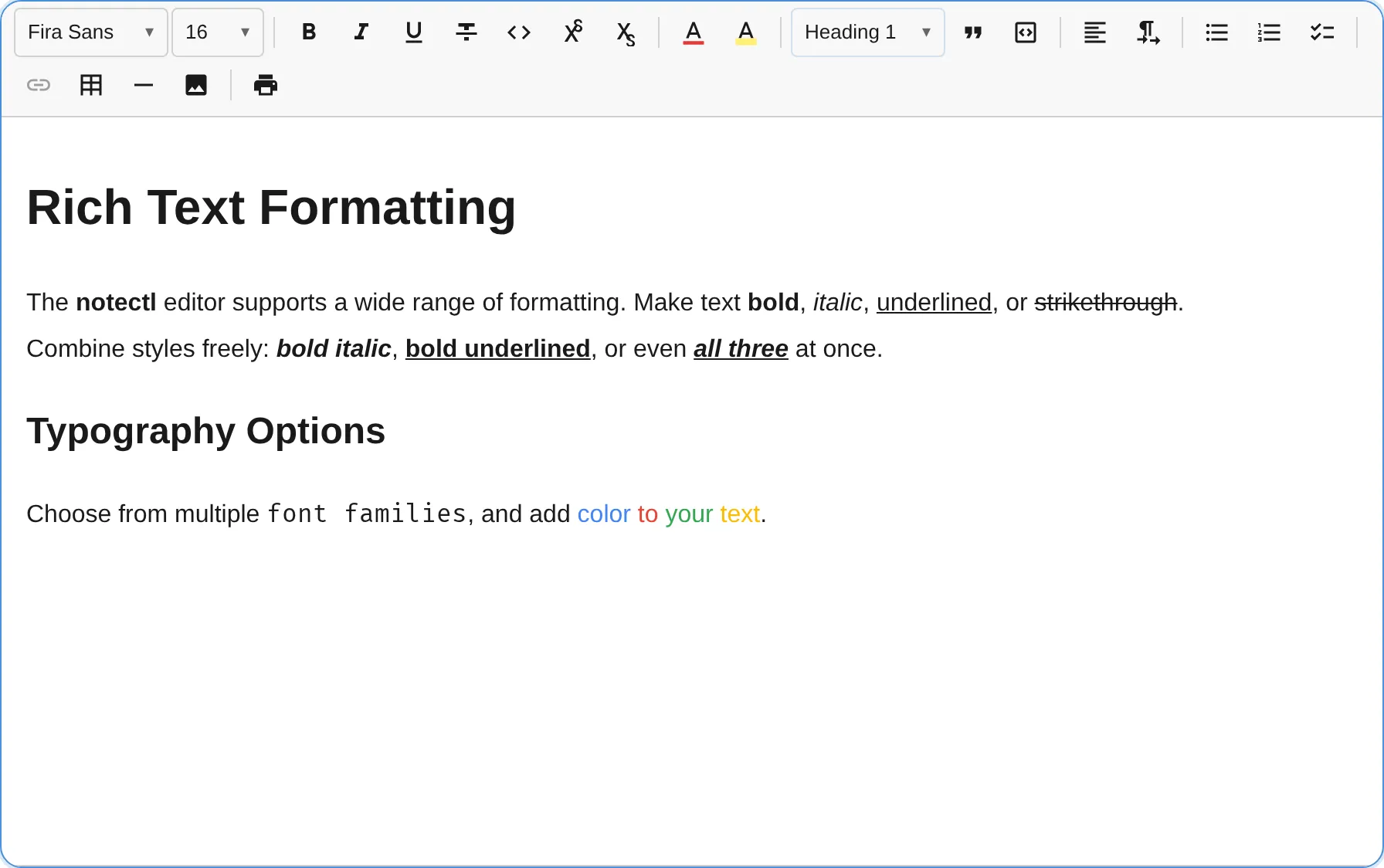
Task: Insert a horizontal rule
Action: click(144, 85)
